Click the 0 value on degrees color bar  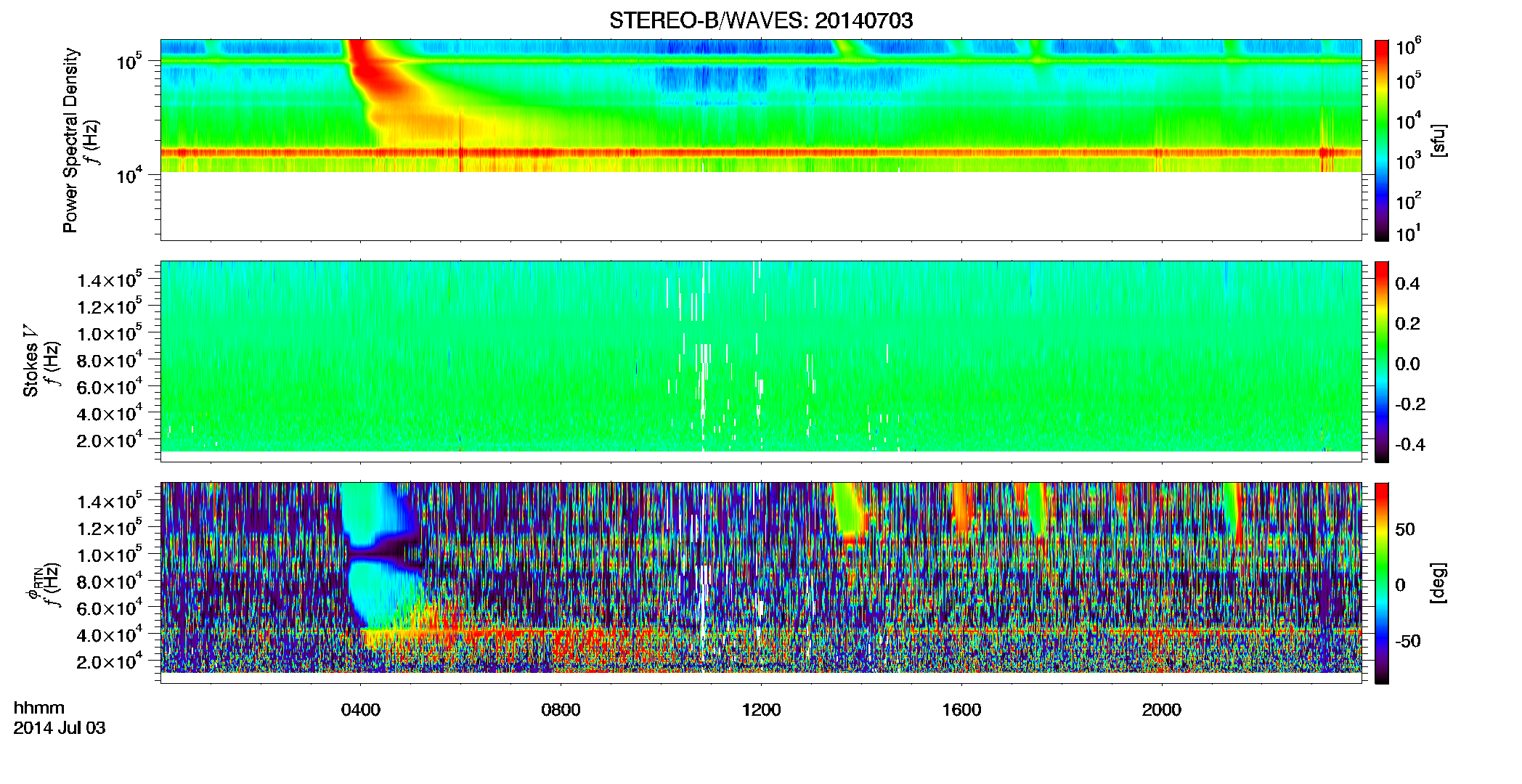pyautogui.click(x=1401, y=585)
